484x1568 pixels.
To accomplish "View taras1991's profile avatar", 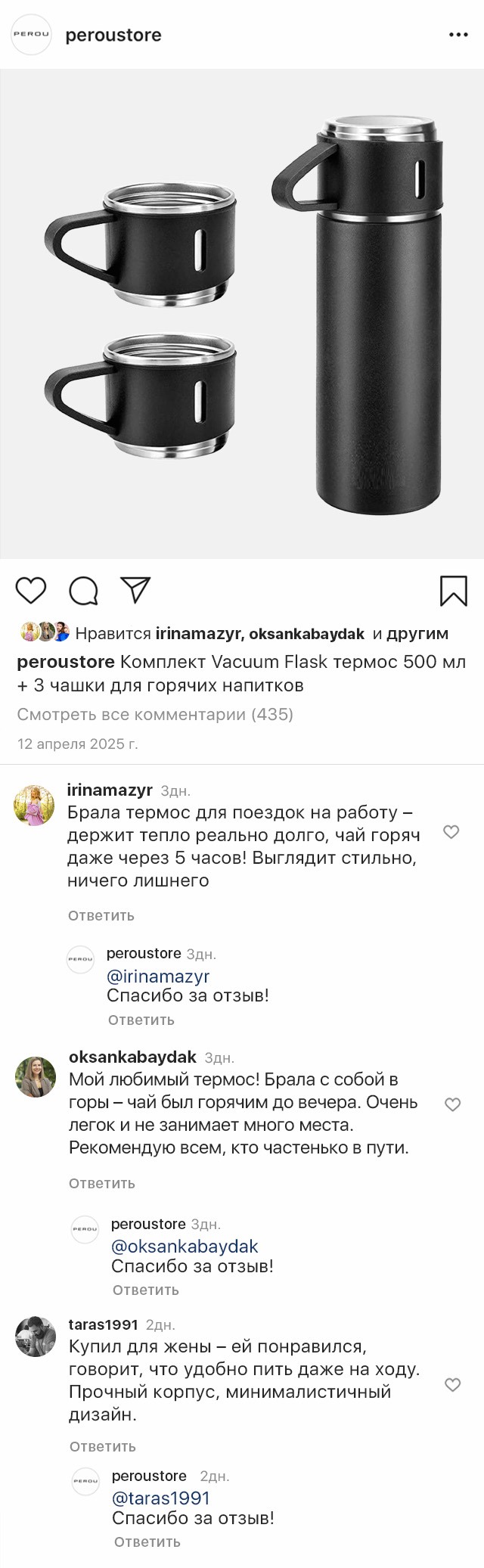I will point(36,1337).
